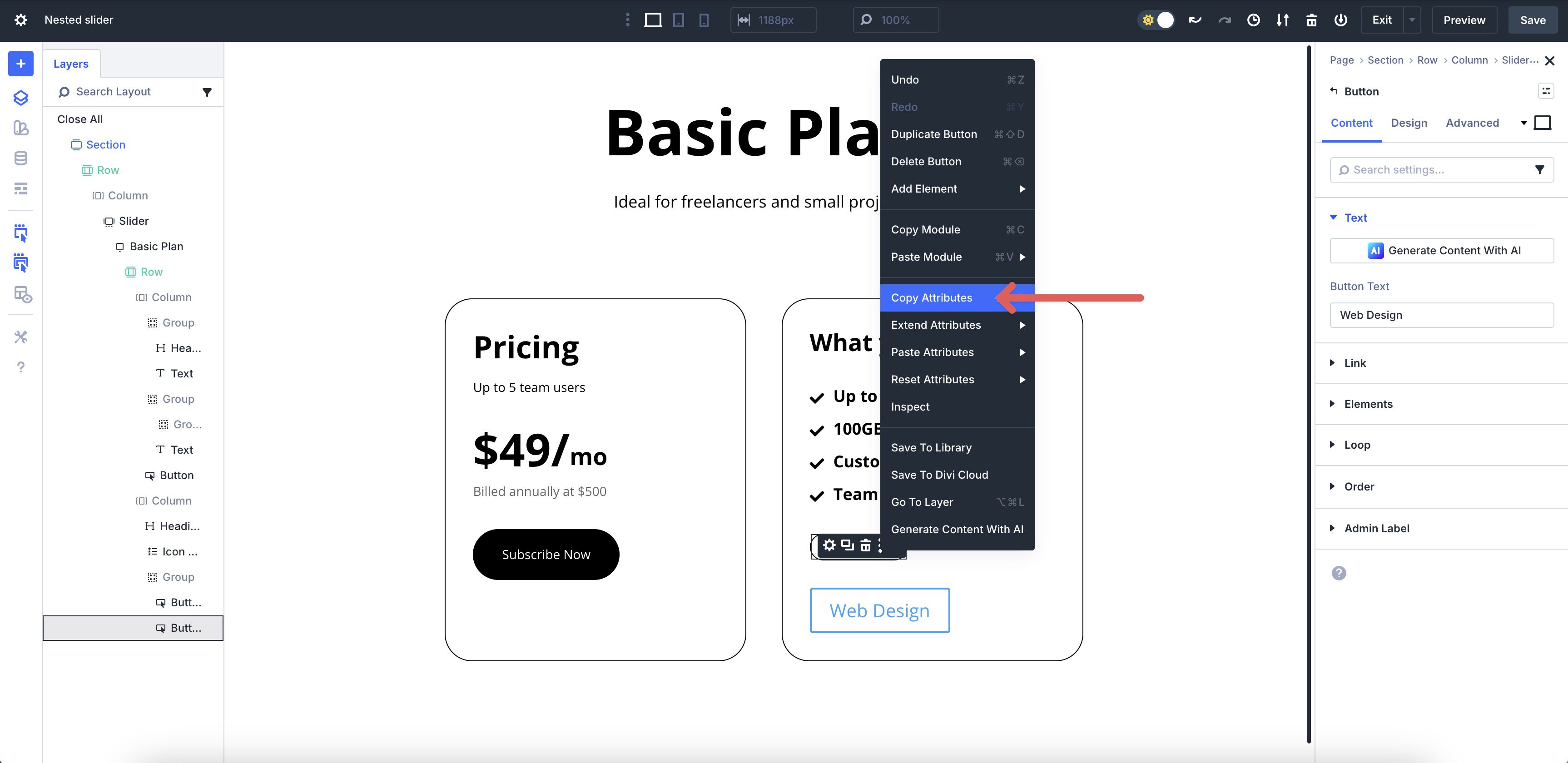Image resolution: width=1568 pixels, height=763 pixels.
Task: Open the Layers icon in left sidebar
Action: [21, 97]
